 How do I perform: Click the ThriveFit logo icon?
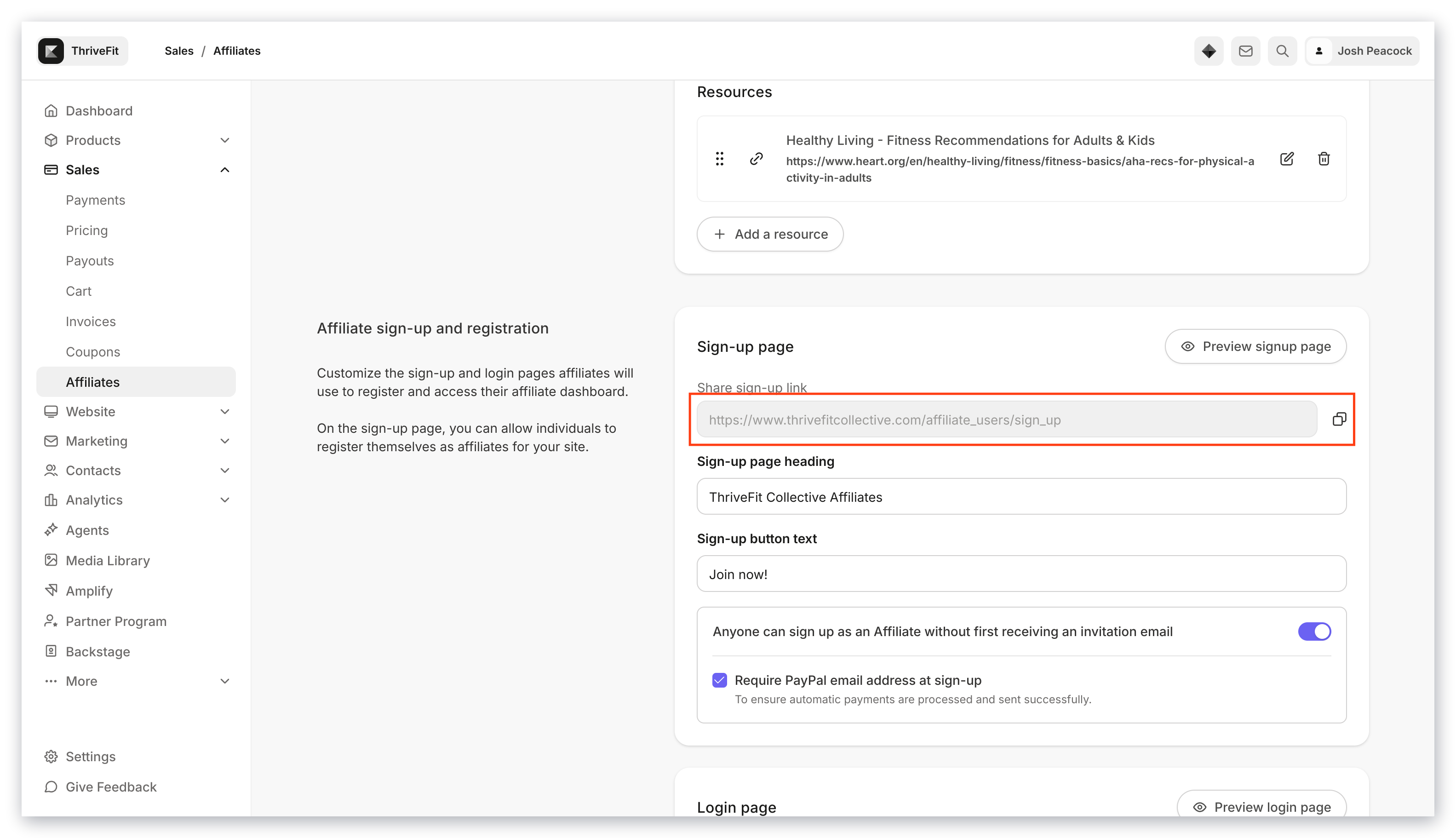point(51,51)
